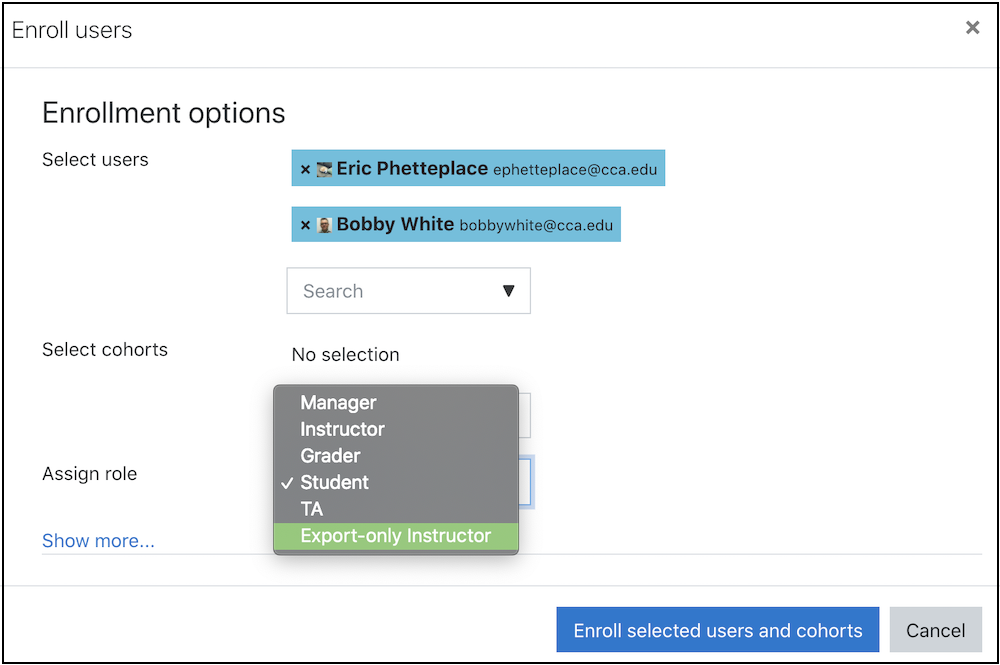Click the Bobby White name text
This screenshot has width=1000, height=665.
tap(395, 224)
